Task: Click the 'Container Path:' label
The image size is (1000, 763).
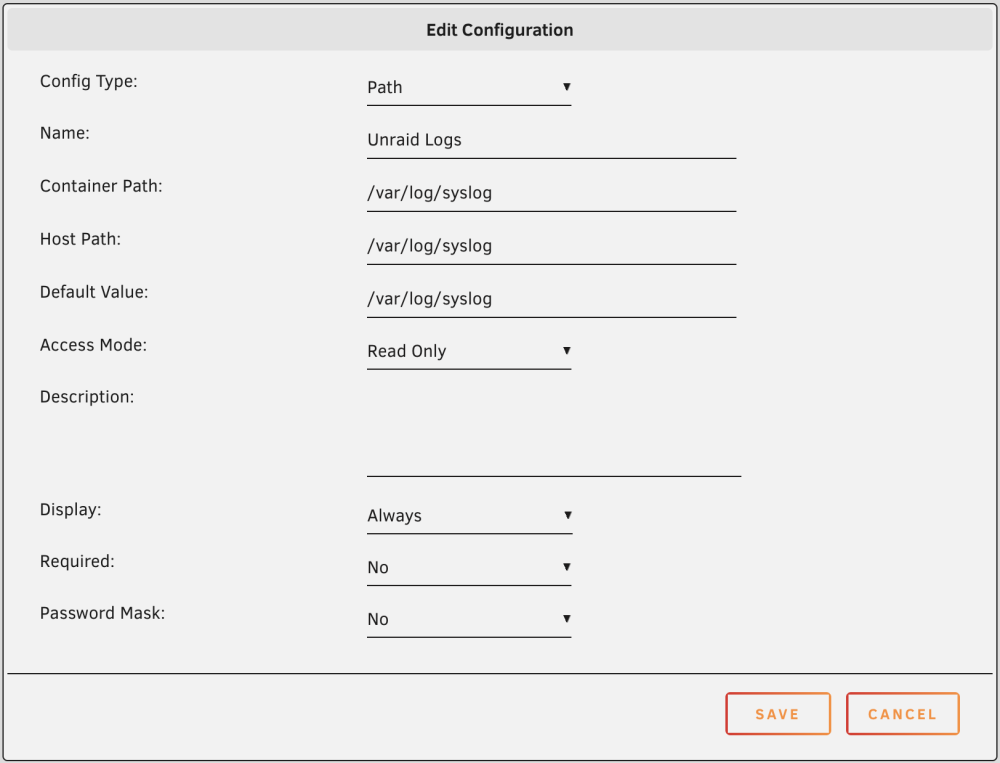Action: click(101, 186)
